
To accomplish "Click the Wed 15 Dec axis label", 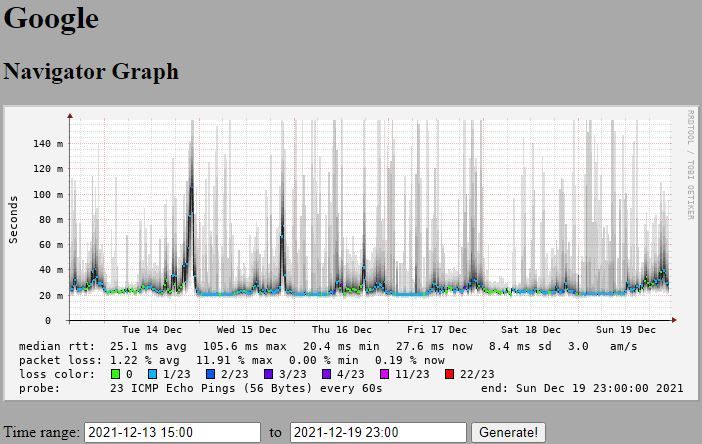I will coord(247,330).
